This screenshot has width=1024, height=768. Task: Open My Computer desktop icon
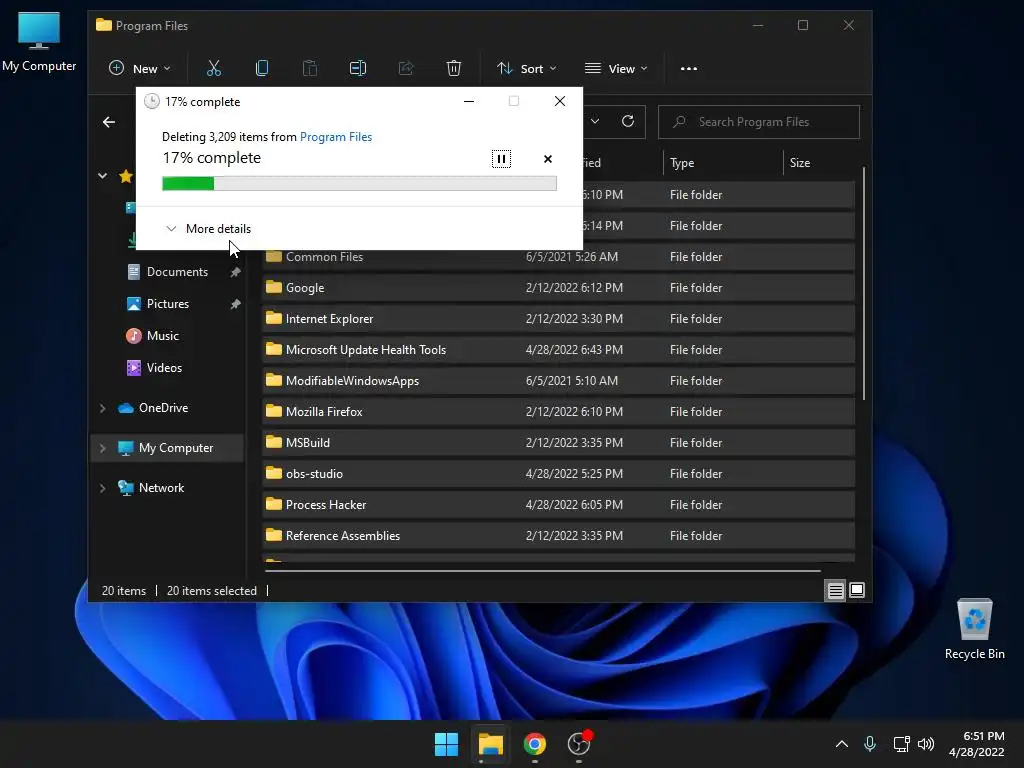(39, 42)
